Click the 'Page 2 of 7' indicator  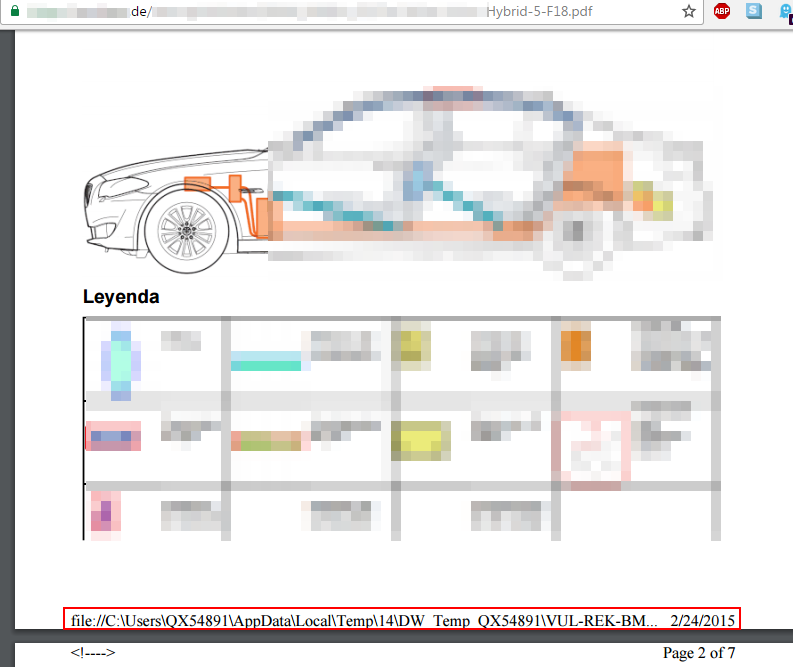(x=699, y=653)
